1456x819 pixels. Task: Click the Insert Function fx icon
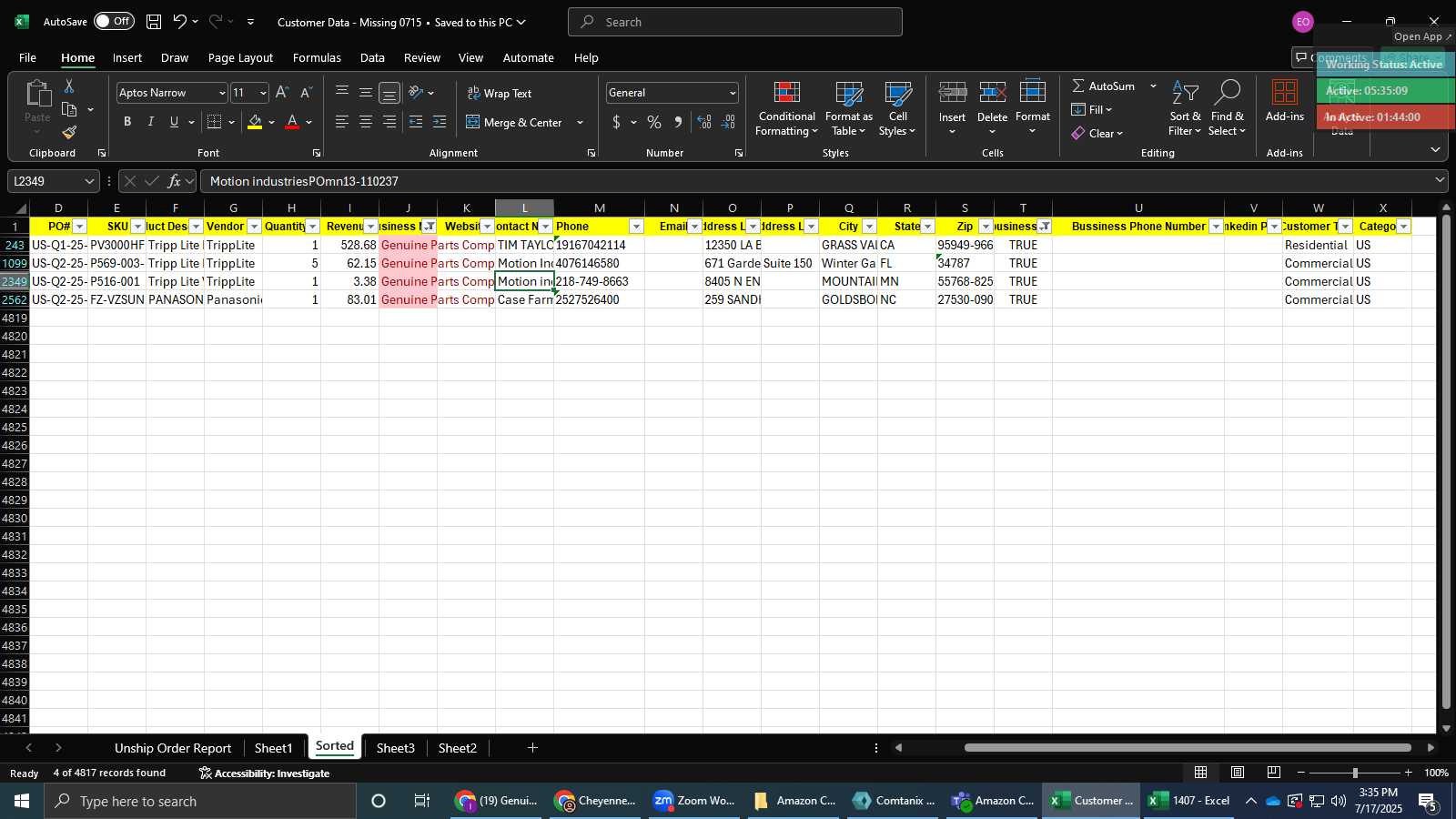click(x=175, y=181)
